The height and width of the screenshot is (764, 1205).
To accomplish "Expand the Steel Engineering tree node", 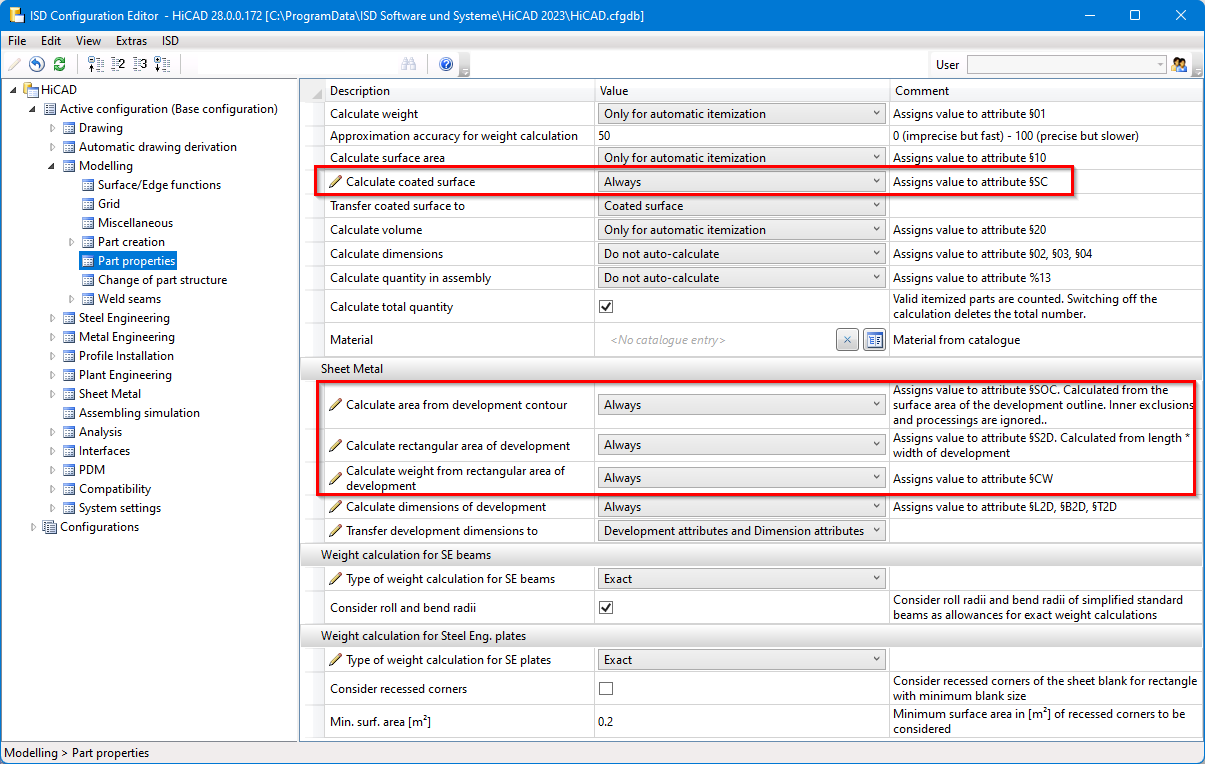I will 53,318.
